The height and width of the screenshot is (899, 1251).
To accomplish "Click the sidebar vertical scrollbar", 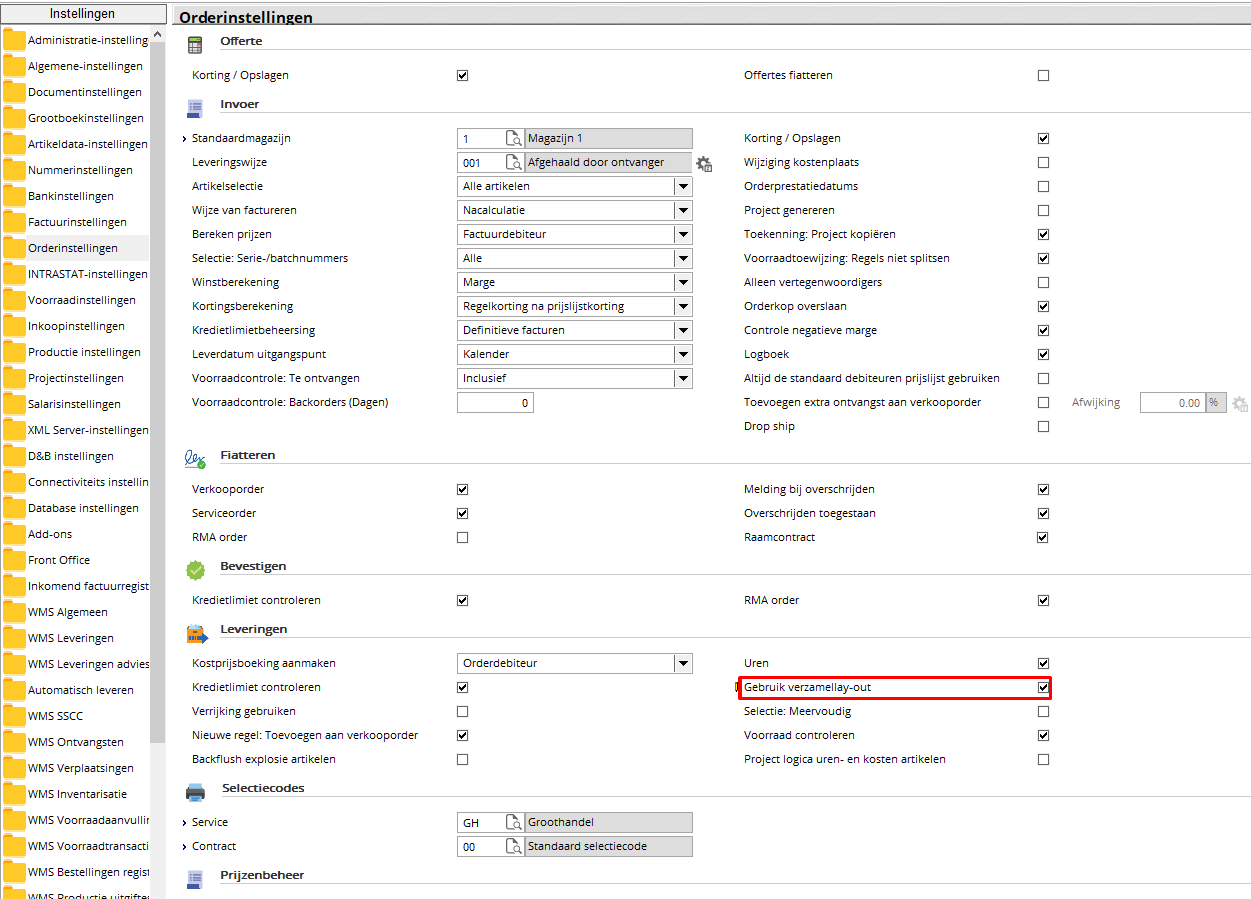I will [x=158, y=400].
